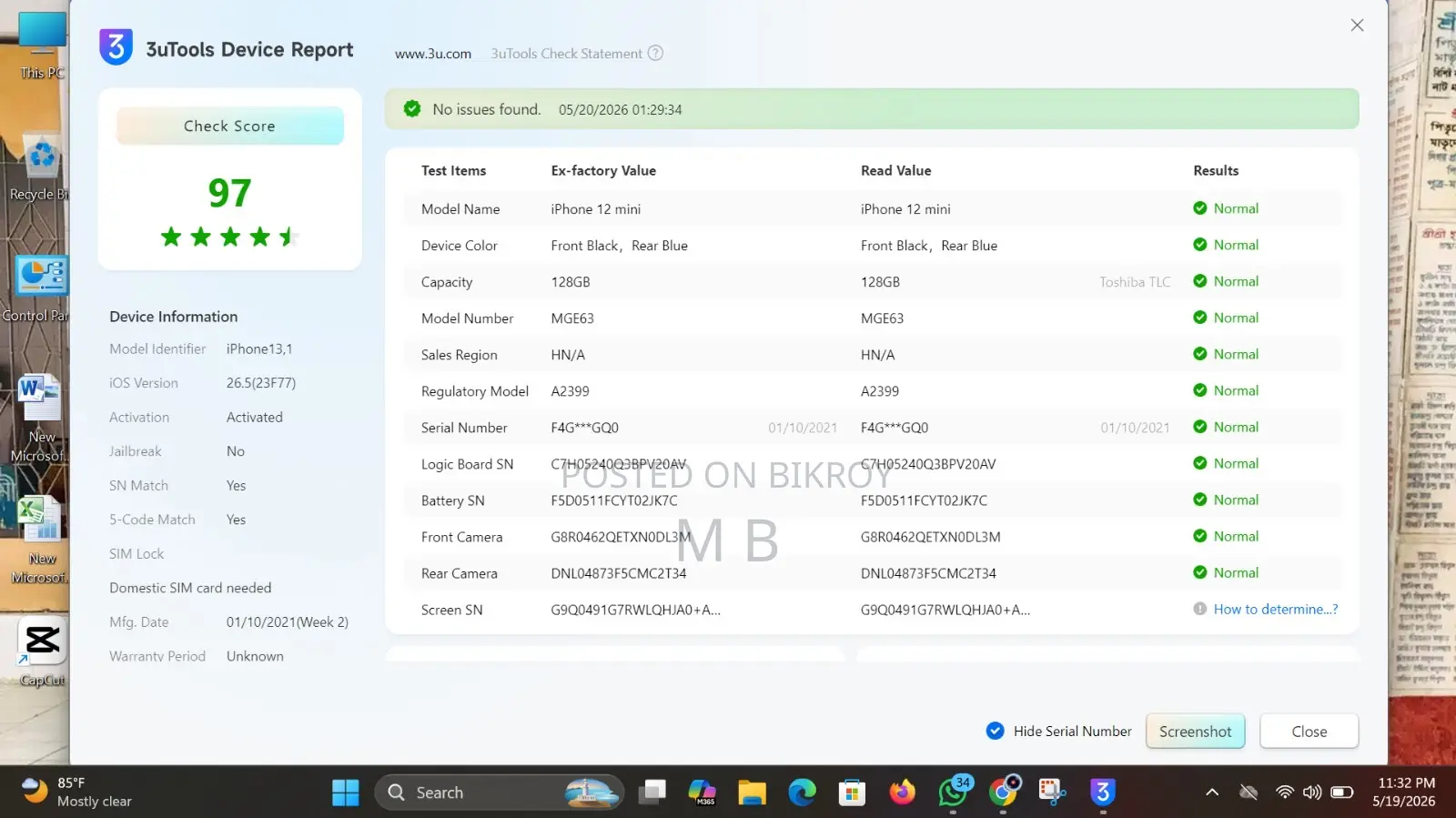The image size is (1456, 818).
Task: Click the green check icon beside No issues found
Action: 412,109
